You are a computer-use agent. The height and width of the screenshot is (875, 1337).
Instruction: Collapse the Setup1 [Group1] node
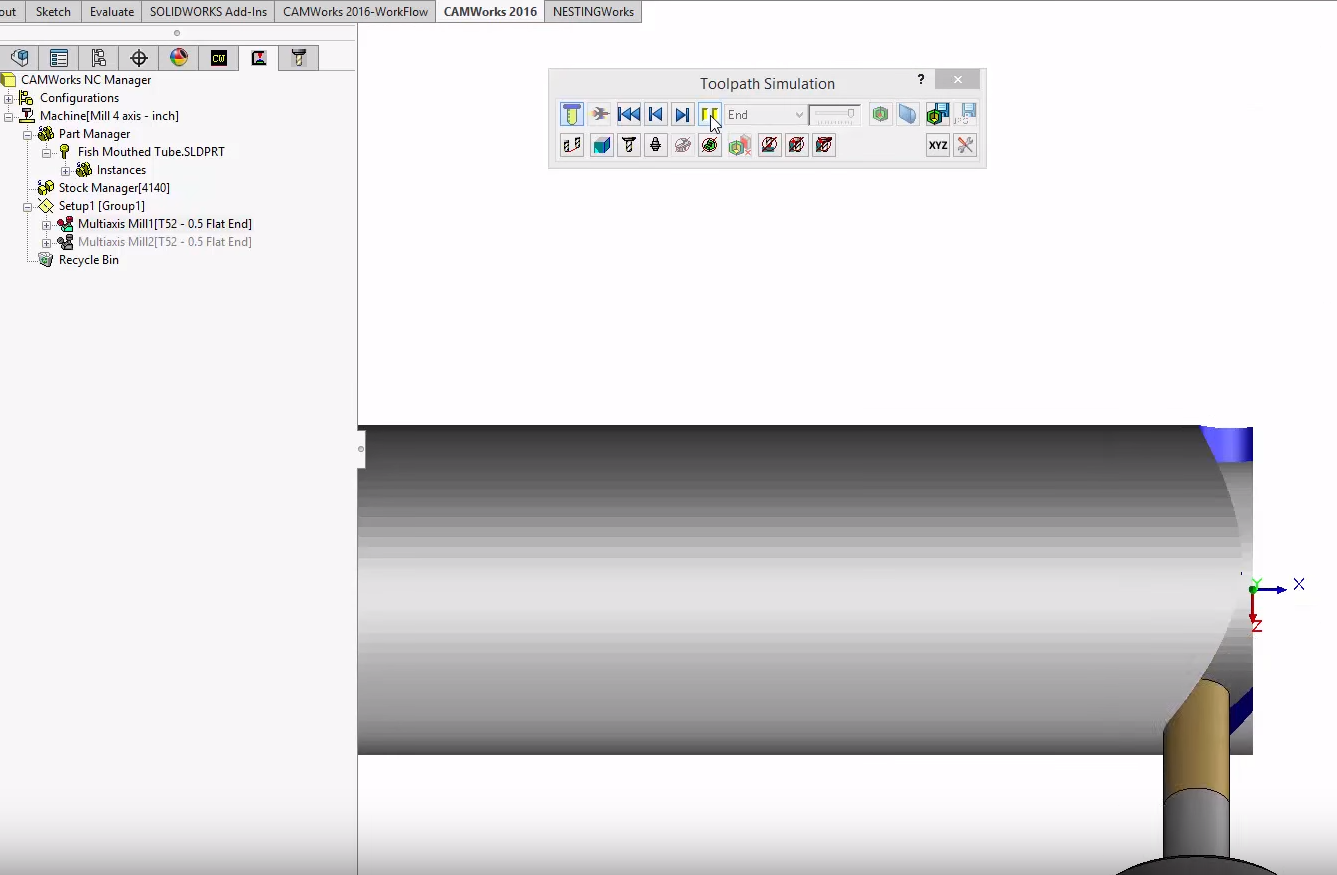pos(28,206)
